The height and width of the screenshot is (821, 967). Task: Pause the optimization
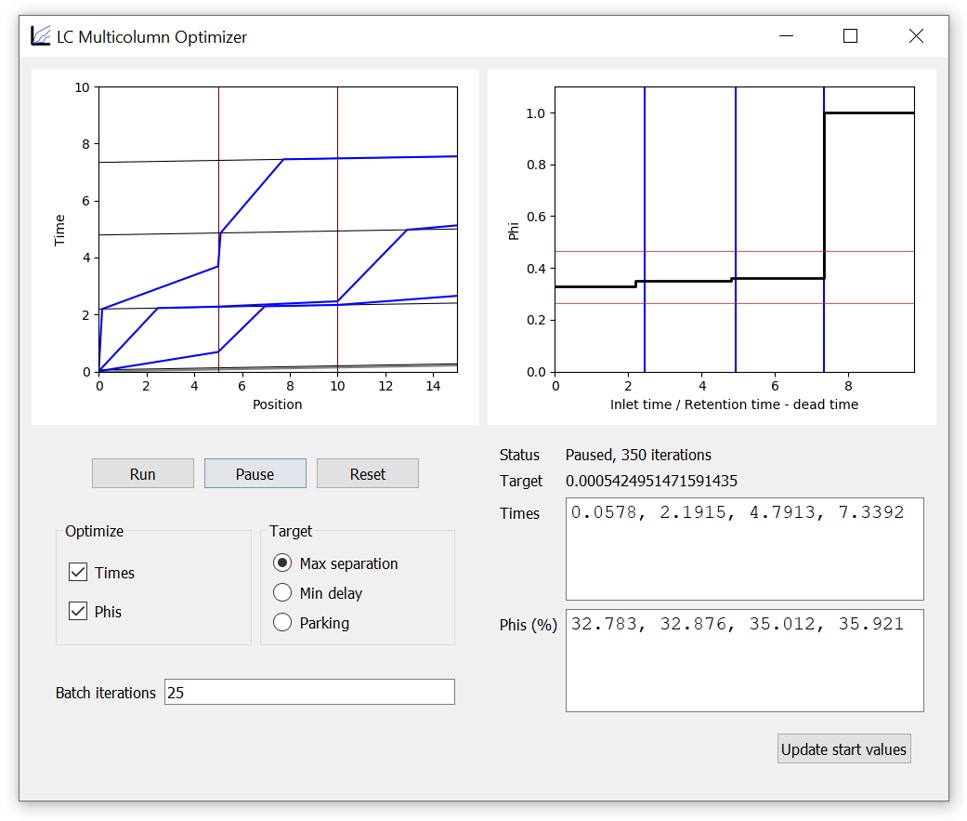(x=255, y=474)
